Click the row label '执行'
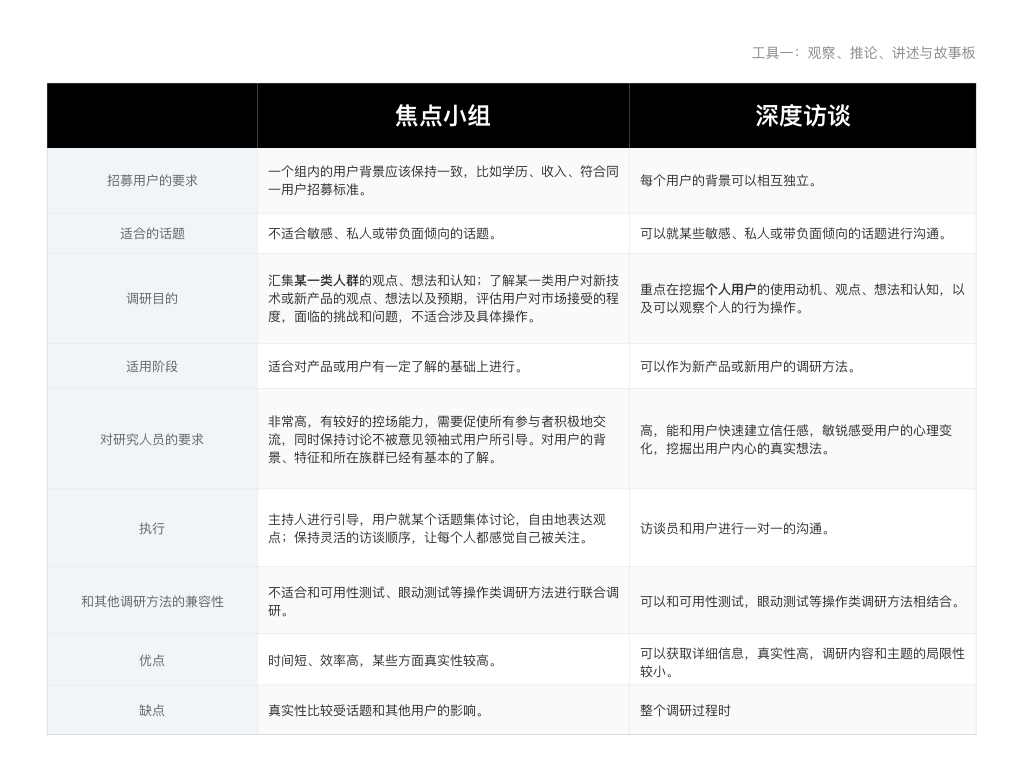 (x=152, y=528)
